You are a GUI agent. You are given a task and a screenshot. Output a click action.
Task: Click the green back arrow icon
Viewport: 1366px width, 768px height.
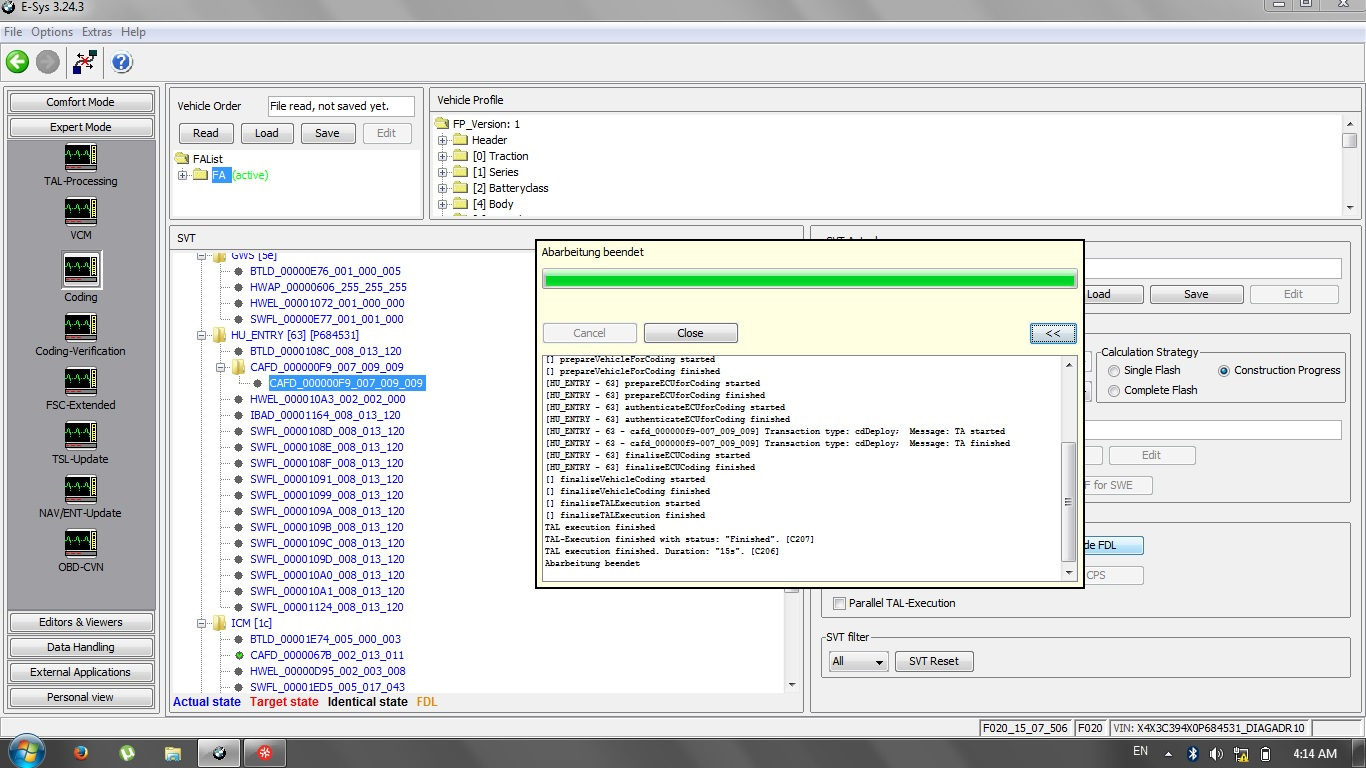pyautogui.click(x=17, y=62)
